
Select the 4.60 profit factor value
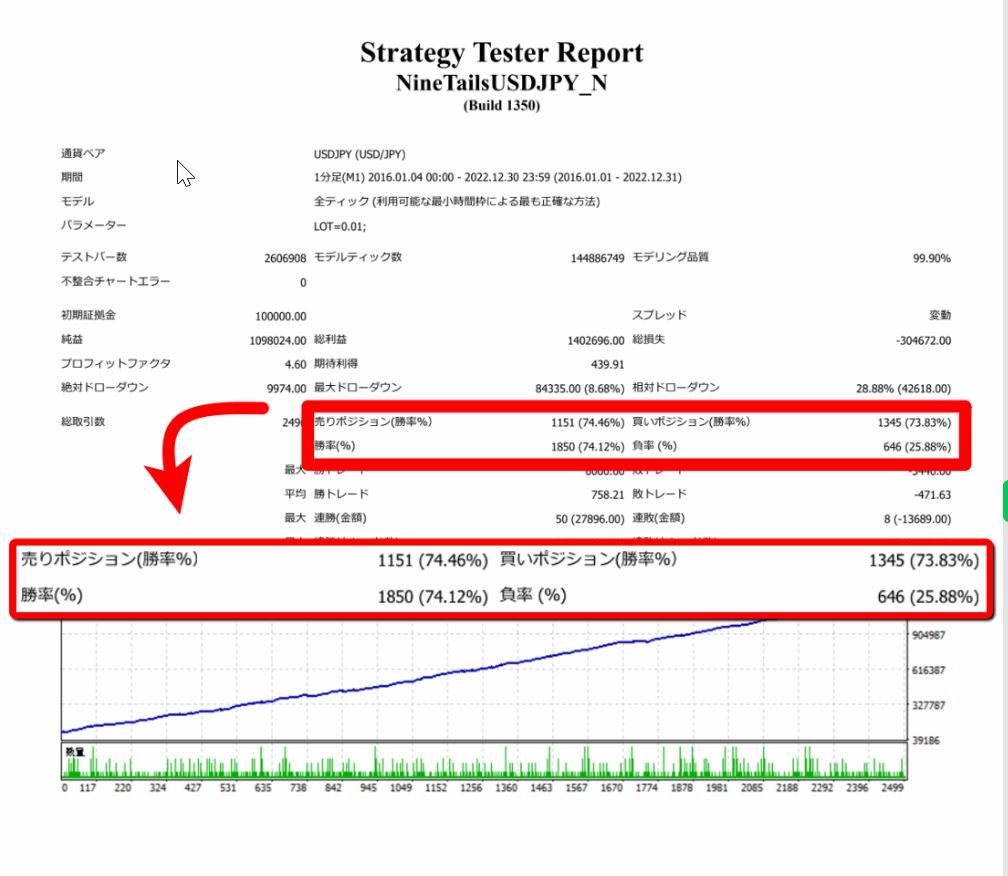[x=295, y=364]
